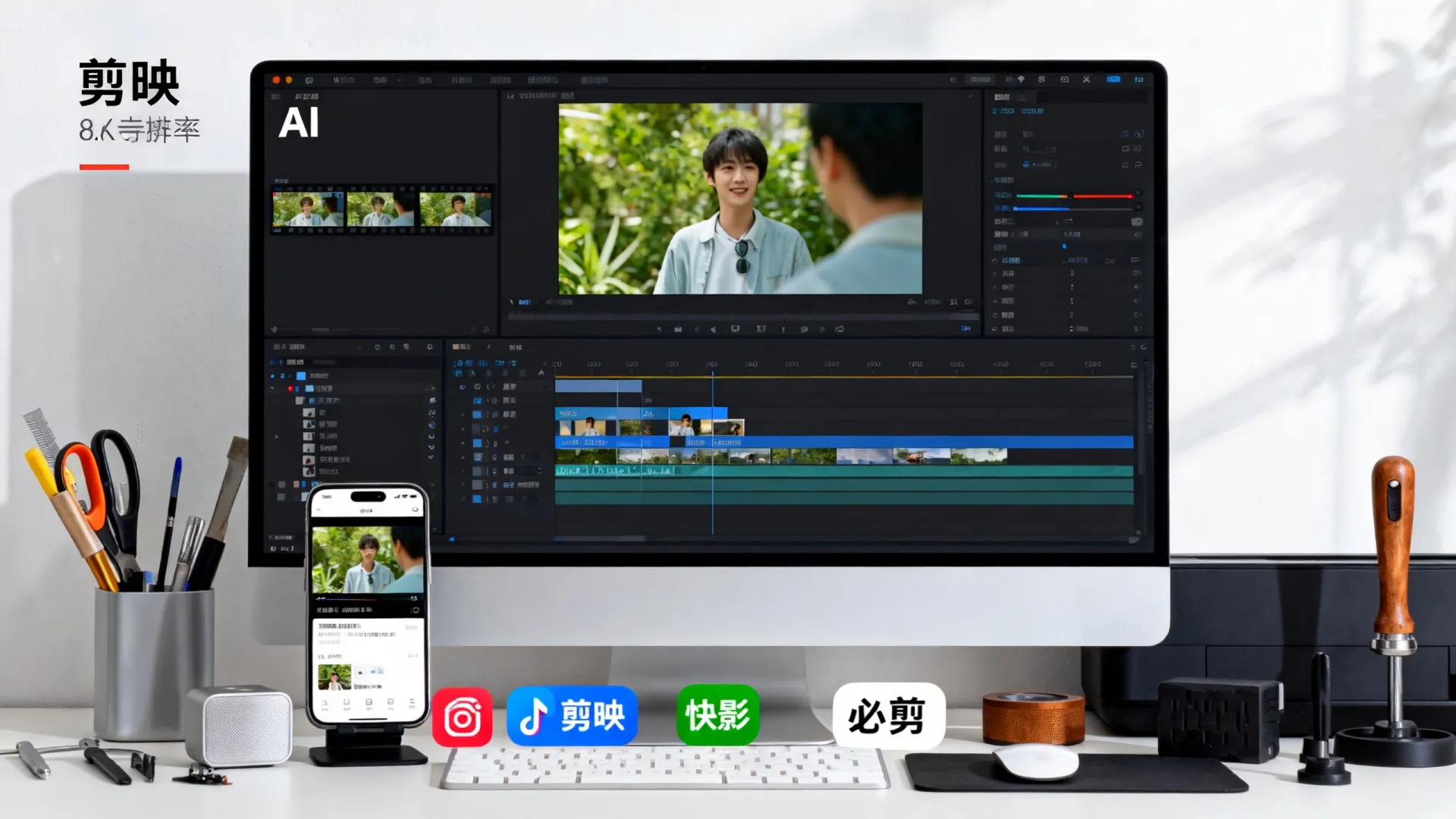Image resolution: width=1456 pixels, height=819 pixels.
Task: Tap the round icon at phone screen's top-right
Action: (x=416, y=510)
